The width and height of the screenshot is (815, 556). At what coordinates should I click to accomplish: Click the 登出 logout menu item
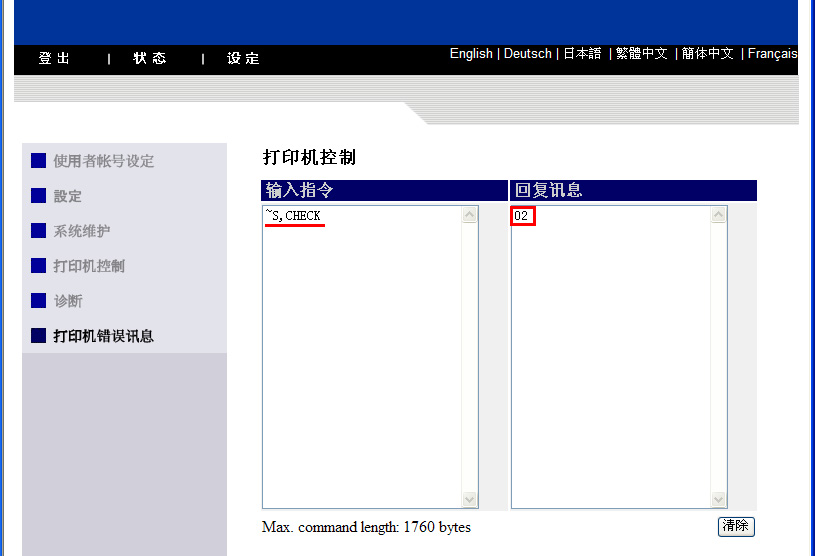pos(54,59)
